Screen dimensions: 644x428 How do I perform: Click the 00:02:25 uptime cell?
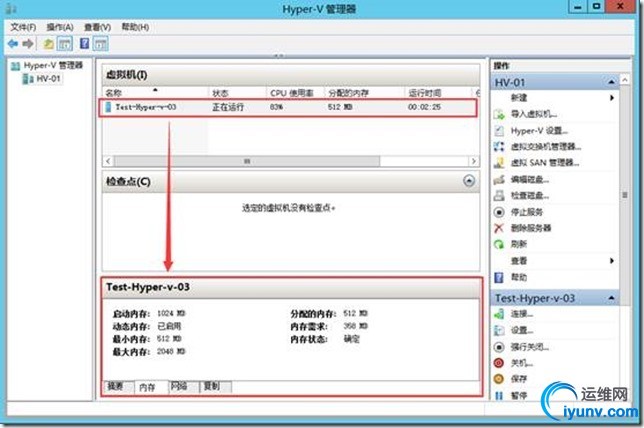pyautogui.click(x=424, y=107)
